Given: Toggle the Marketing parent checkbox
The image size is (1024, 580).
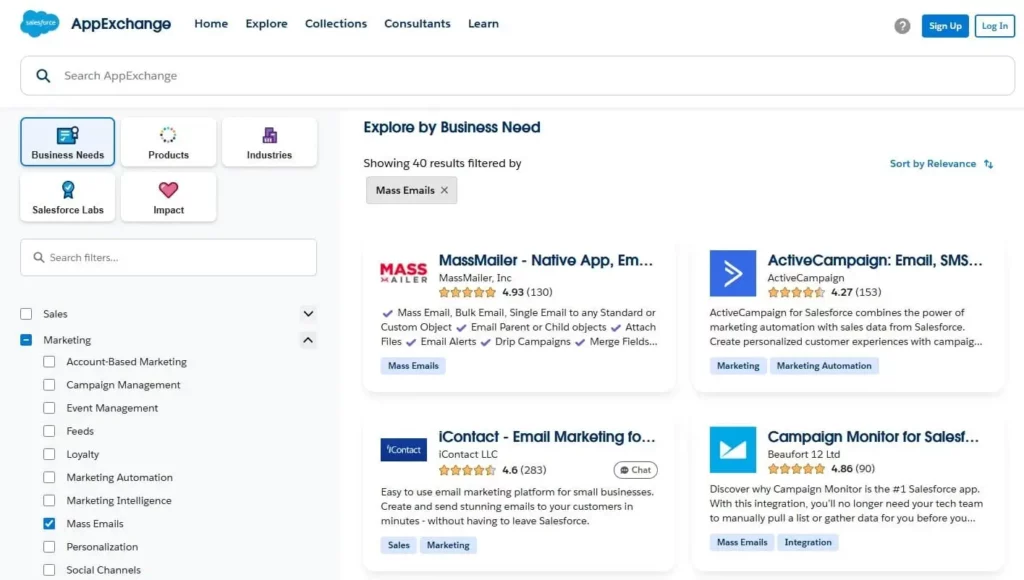Looking at the screenshot, I should [26, 340].
